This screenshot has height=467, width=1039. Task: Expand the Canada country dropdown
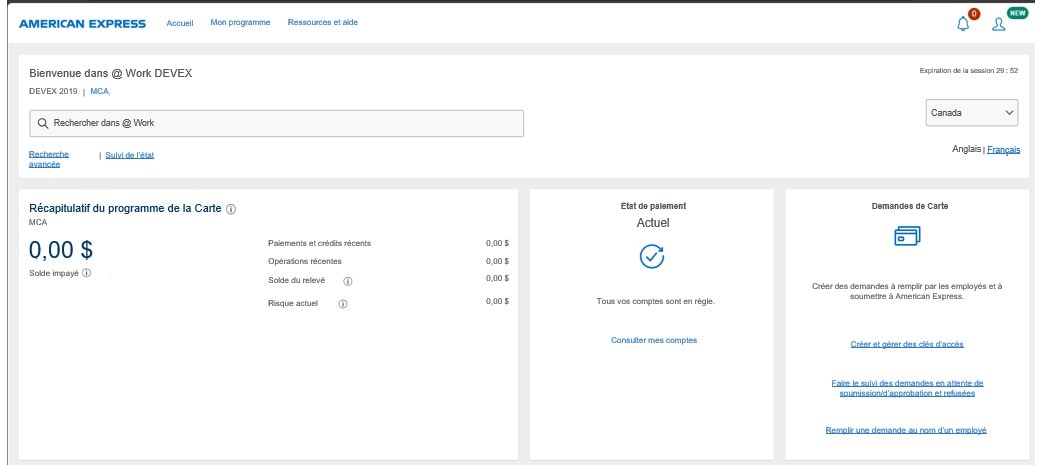pyautogui.click(x=972, y=113)
